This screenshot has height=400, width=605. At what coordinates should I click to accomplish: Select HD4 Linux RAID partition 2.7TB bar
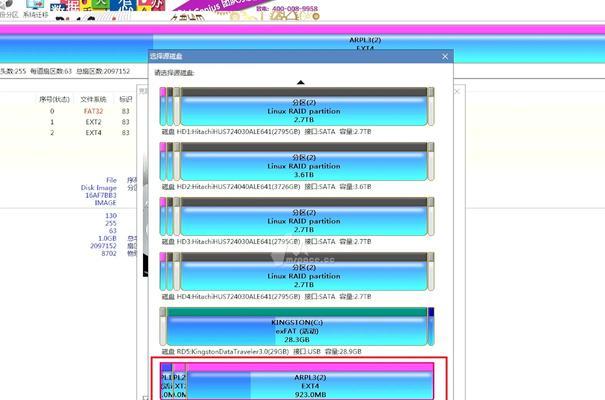(x=304, y=272)
